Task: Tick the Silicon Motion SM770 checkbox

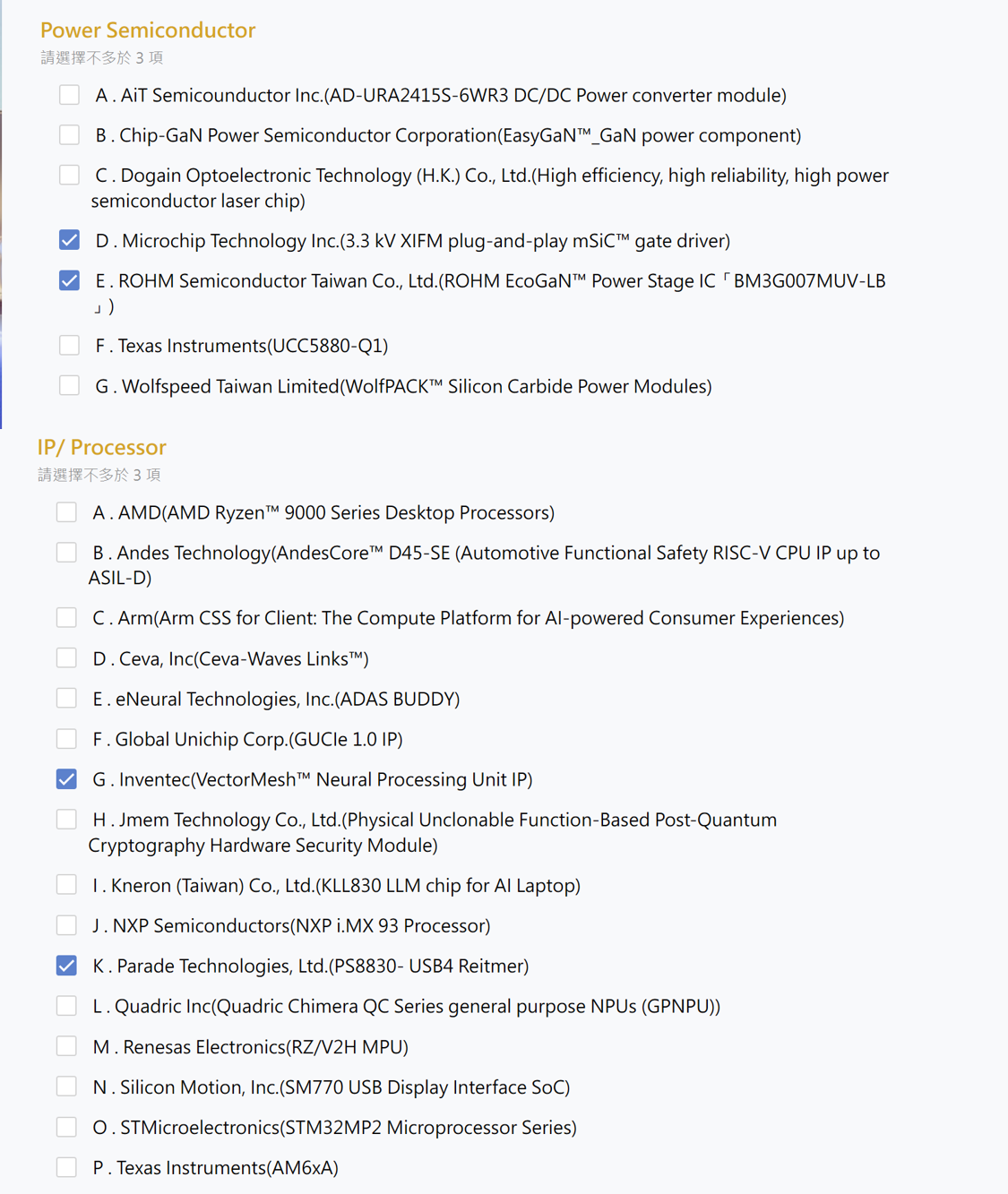Action: pos(66,1086)
